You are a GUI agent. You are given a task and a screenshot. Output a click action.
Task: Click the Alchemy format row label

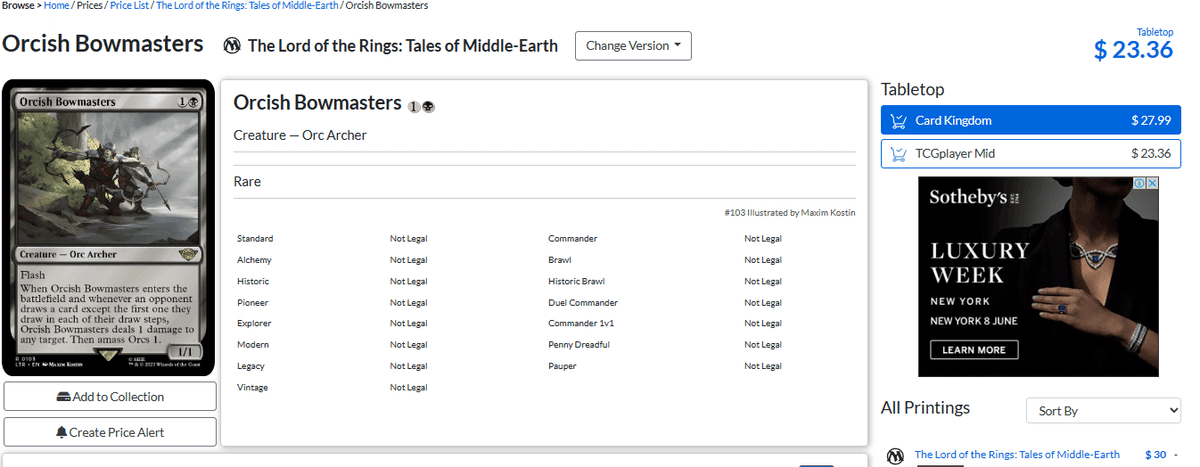[x=254, y=260]
